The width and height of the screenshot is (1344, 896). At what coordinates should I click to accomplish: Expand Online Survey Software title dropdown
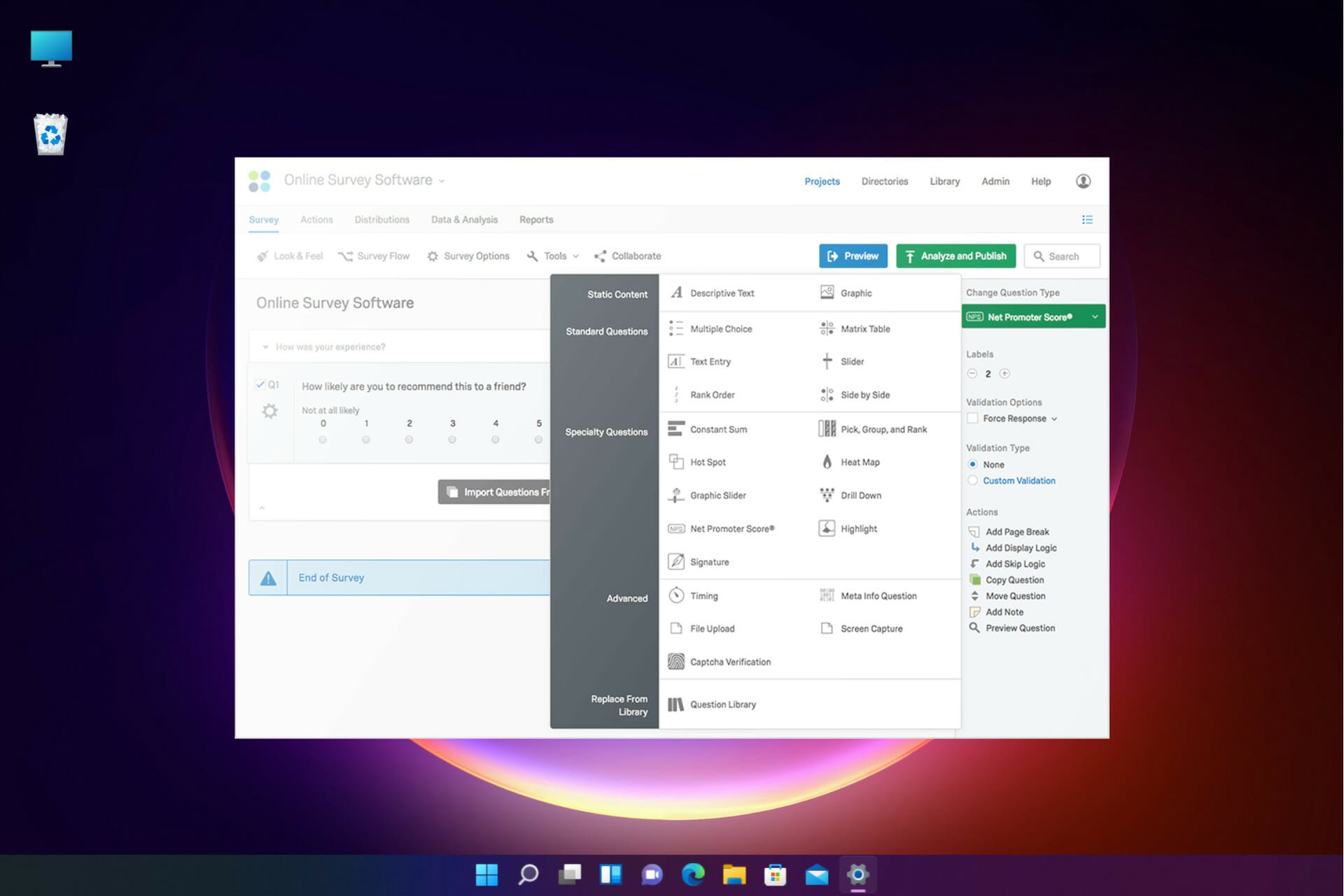pyautogui.click(x=442, y=181)
